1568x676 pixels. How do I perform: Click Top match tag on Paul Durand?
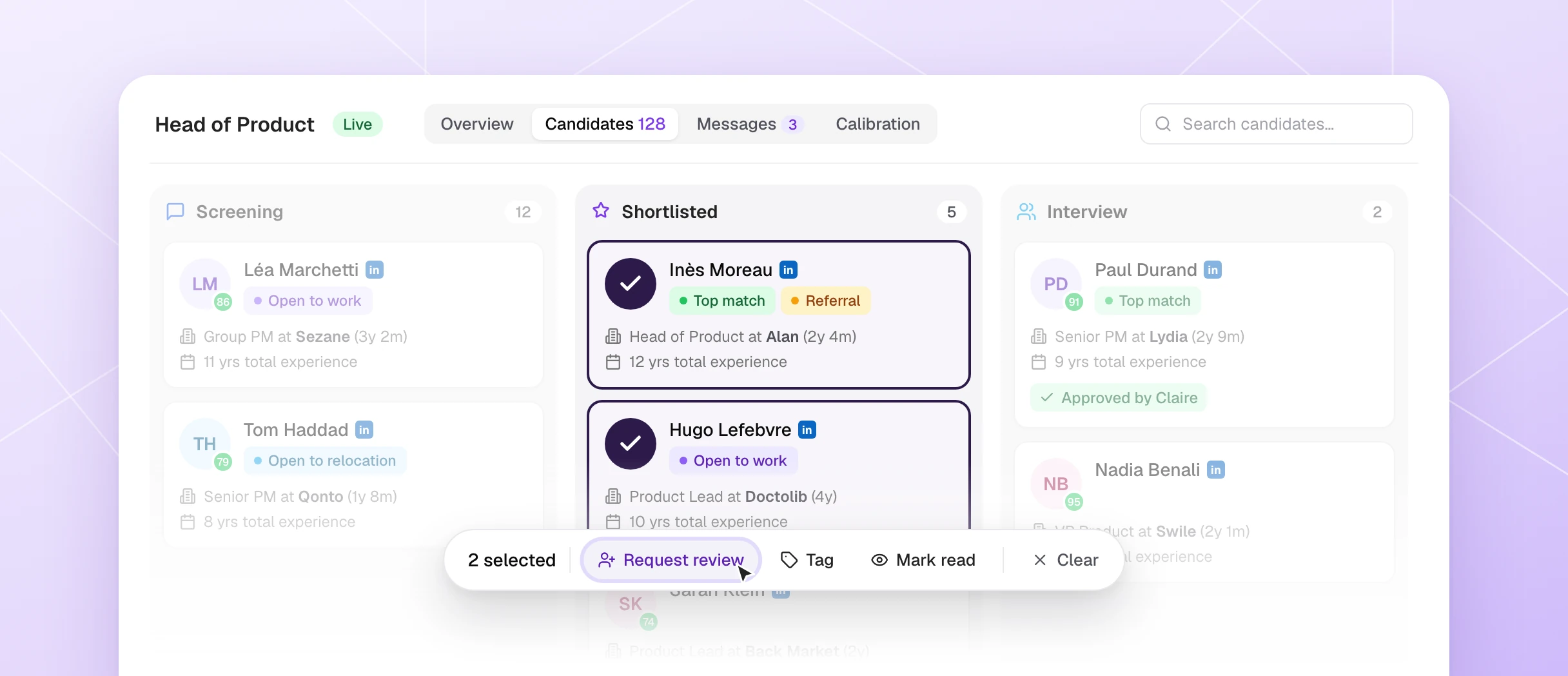pos(1148,301)
